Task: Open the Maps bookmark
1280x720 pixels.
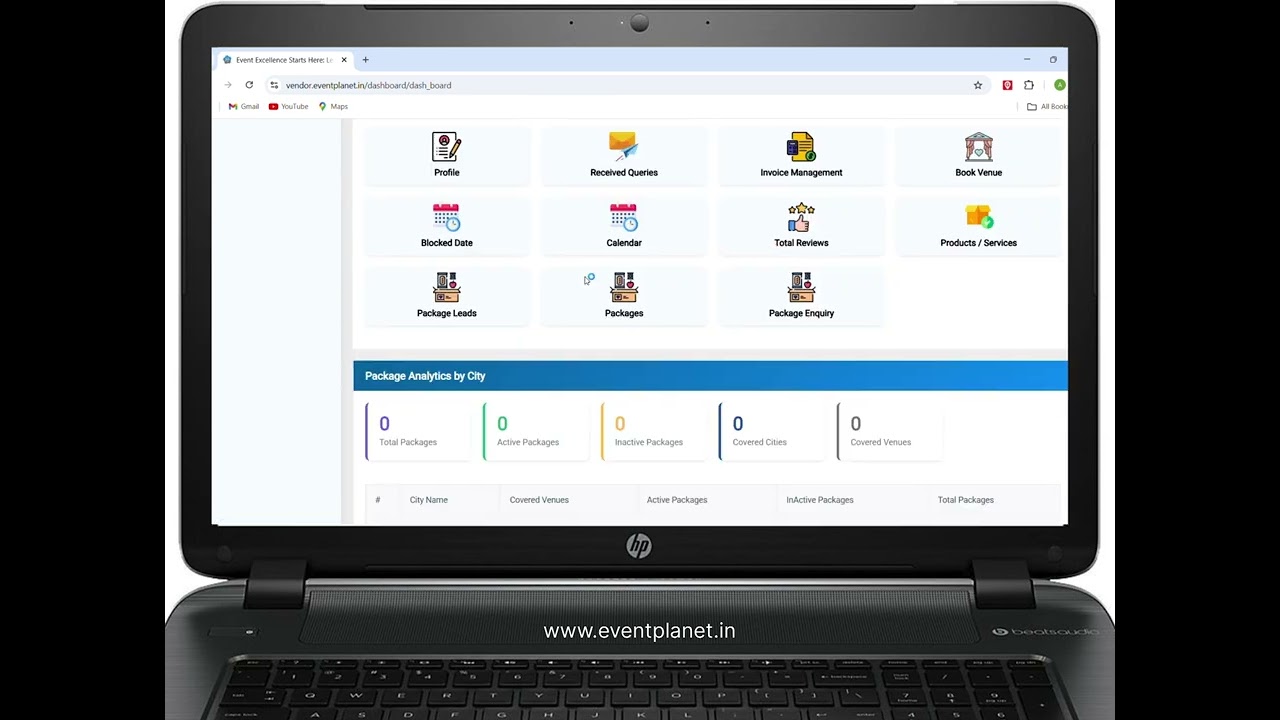Action: click(x=333, y=106)
